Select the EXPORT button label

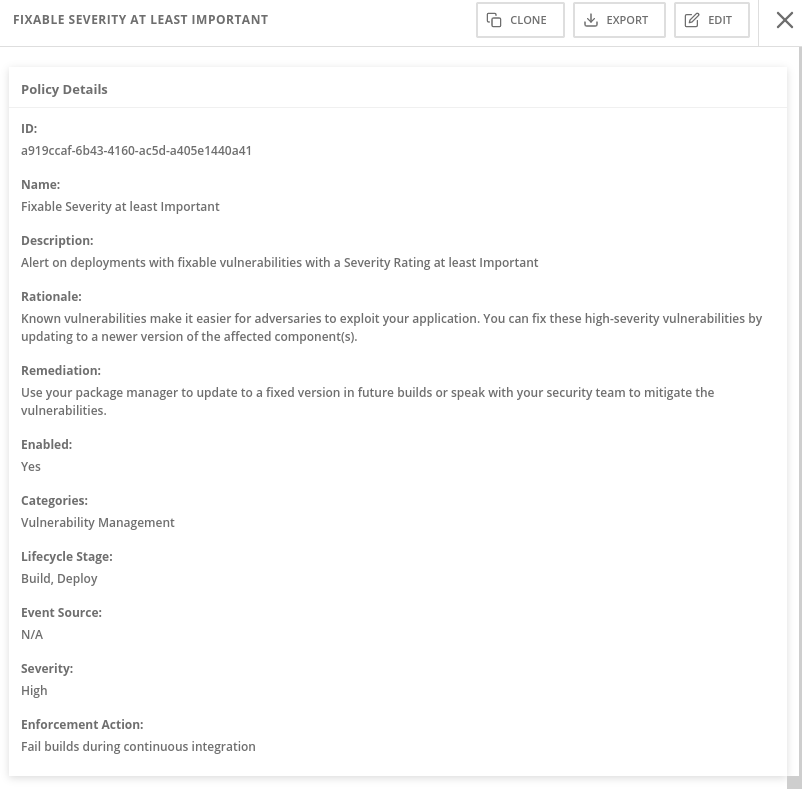(x=627, y=20)
